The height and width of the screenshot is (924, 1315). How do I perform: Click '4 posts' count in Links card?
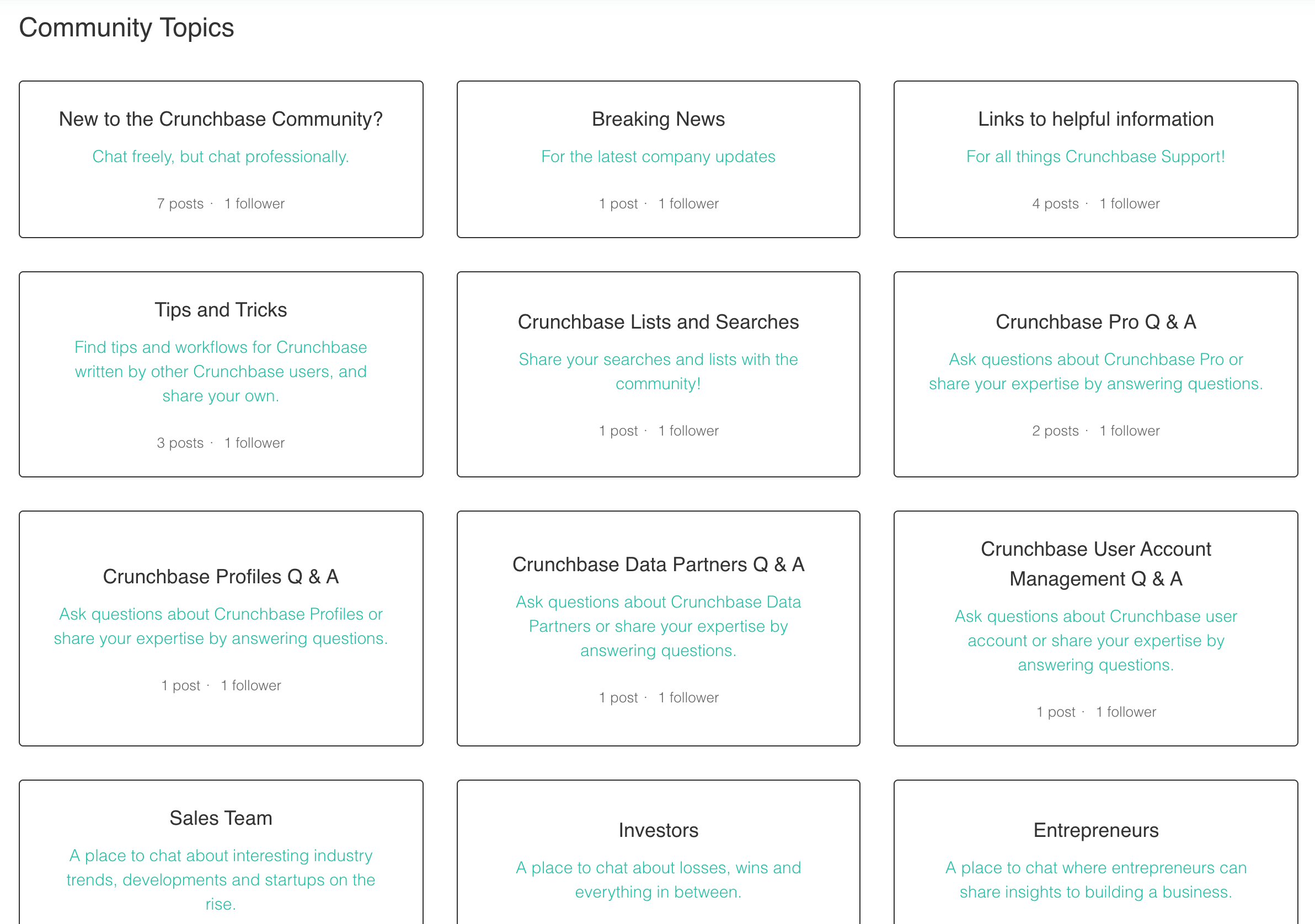pyautogui.click(x=1056, y=204)
